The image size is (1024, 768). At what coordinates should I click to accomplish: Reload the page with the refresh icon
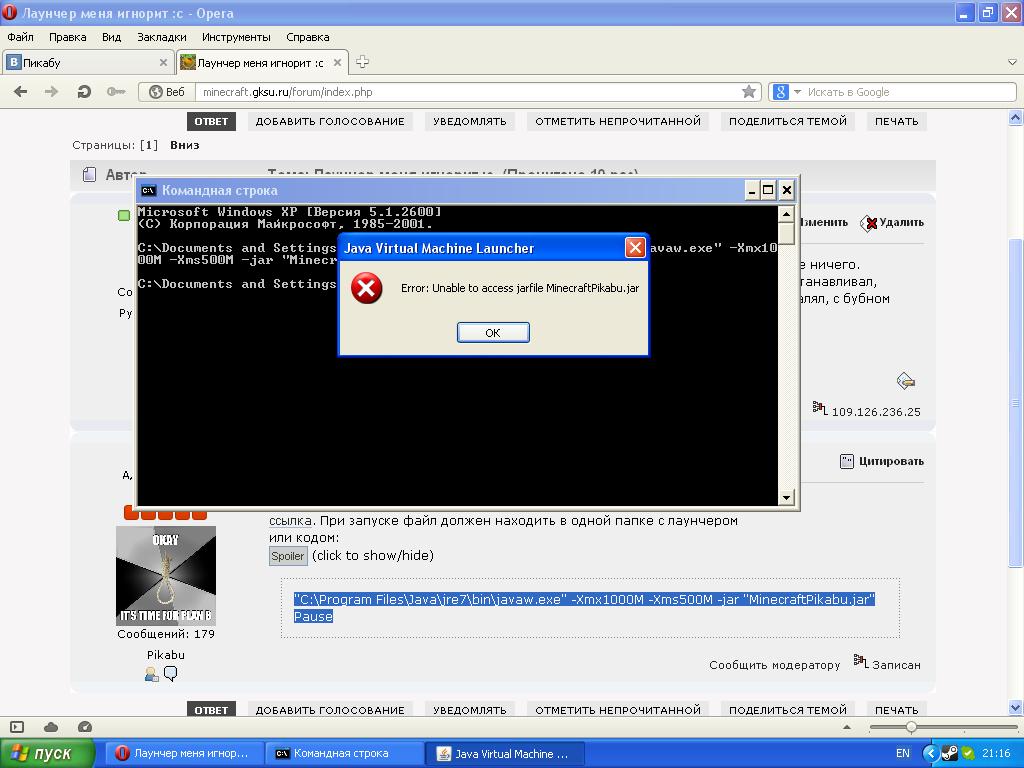point(84,91)
